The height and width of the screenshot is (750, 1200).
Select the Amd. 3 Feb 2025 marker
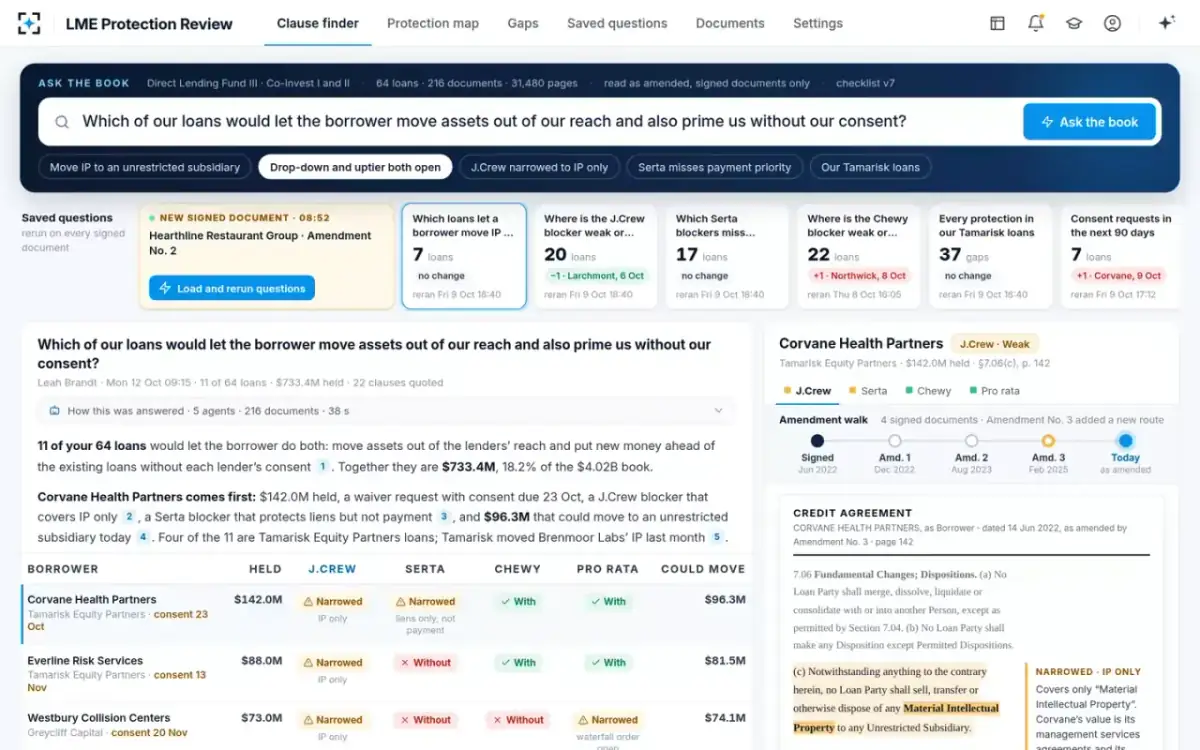(1048, 441)
